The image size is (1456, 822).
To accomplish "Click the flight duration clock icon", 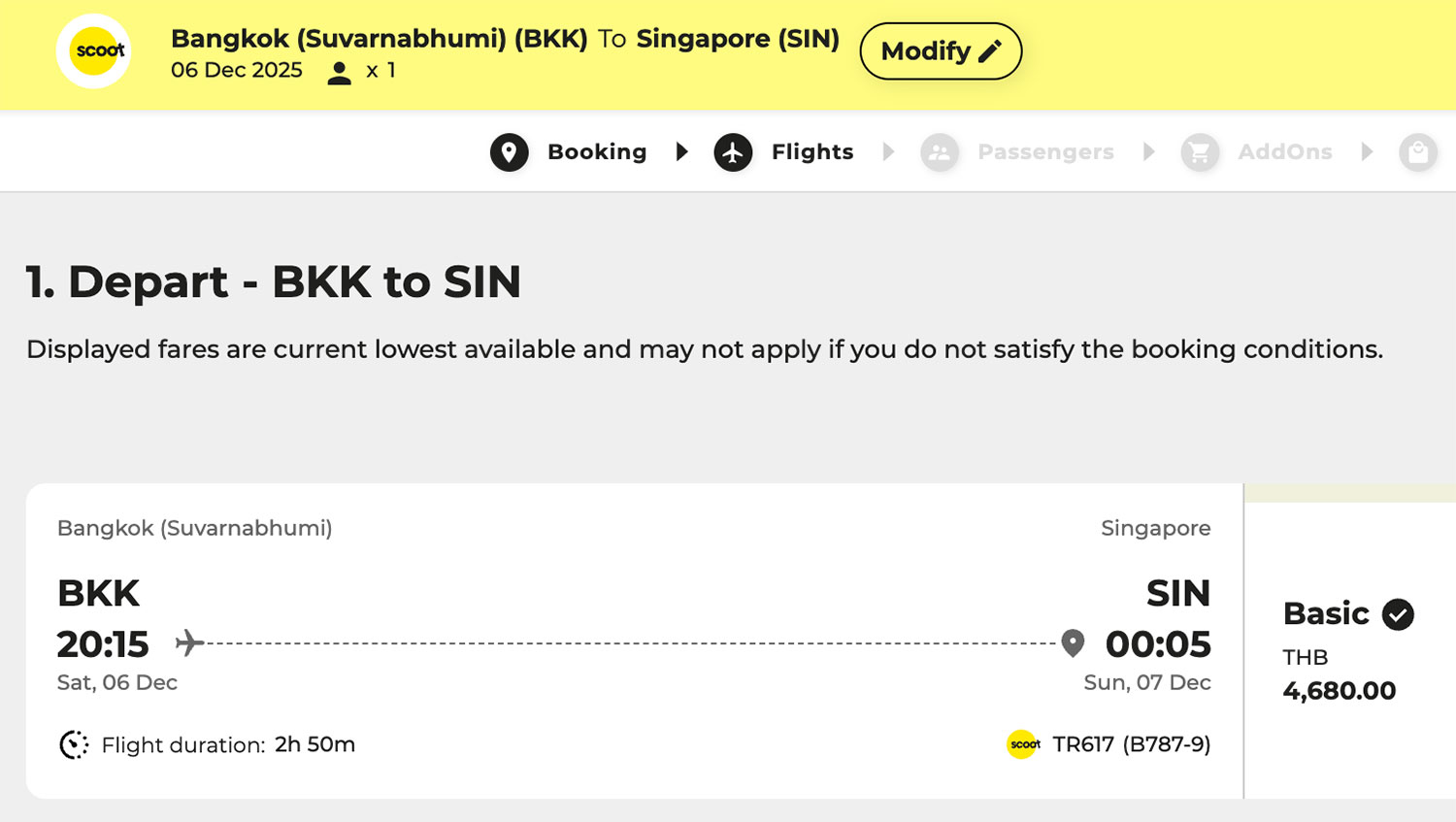I will 74,744.
